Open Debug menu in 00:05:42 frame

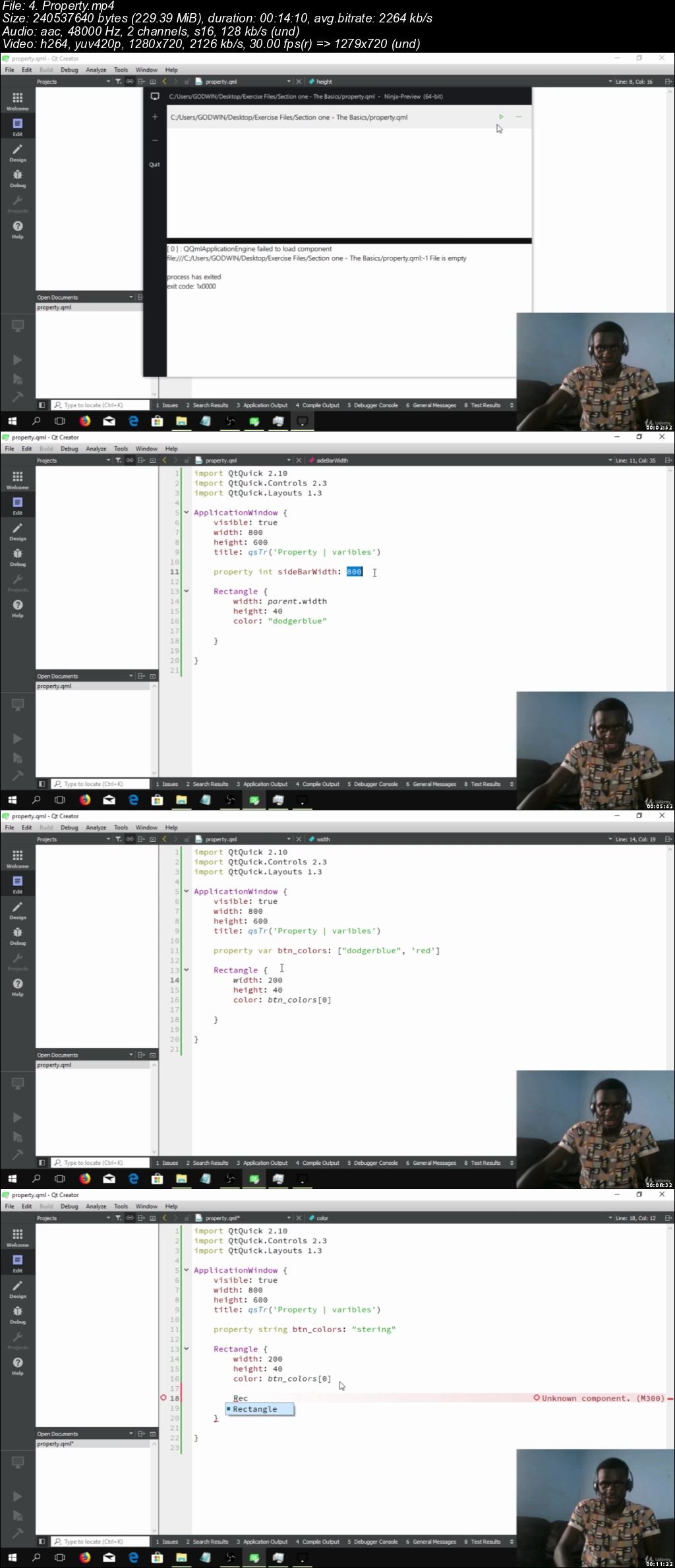pyautogui.click(x=69, y=449)
